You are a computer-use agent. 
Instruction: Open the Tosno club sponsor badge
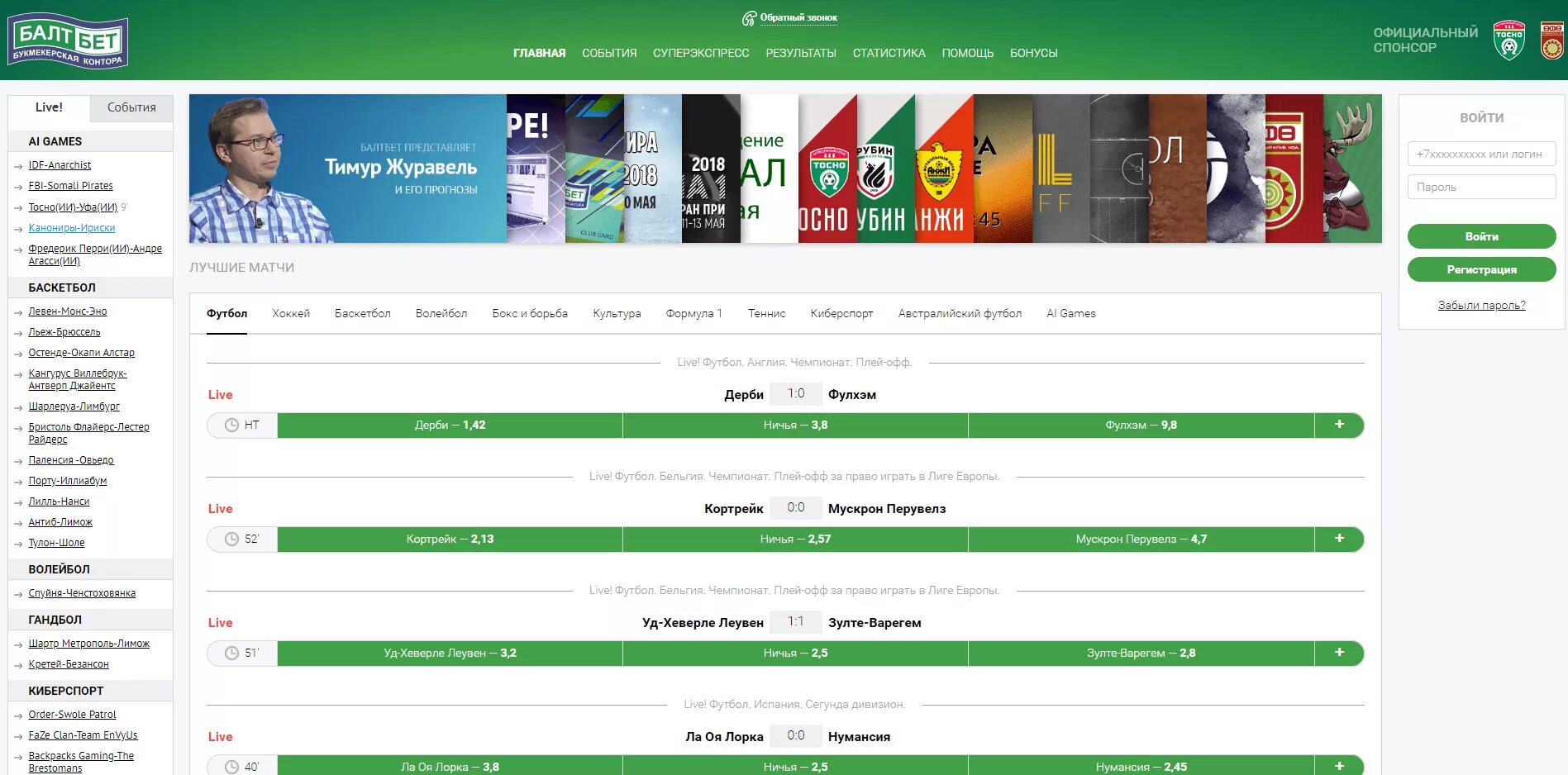[1508, 40]
